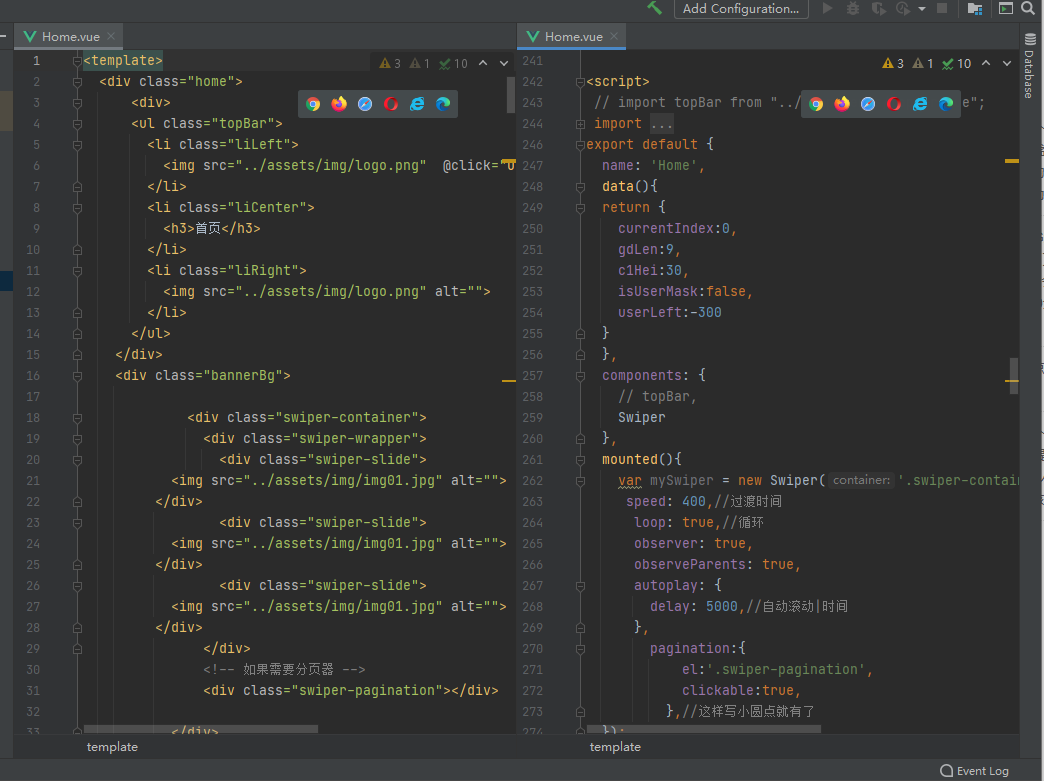Viewport: 1044px width, 781px height.
Task: Jump to next highlighted error in left editor
Action: 505,63
